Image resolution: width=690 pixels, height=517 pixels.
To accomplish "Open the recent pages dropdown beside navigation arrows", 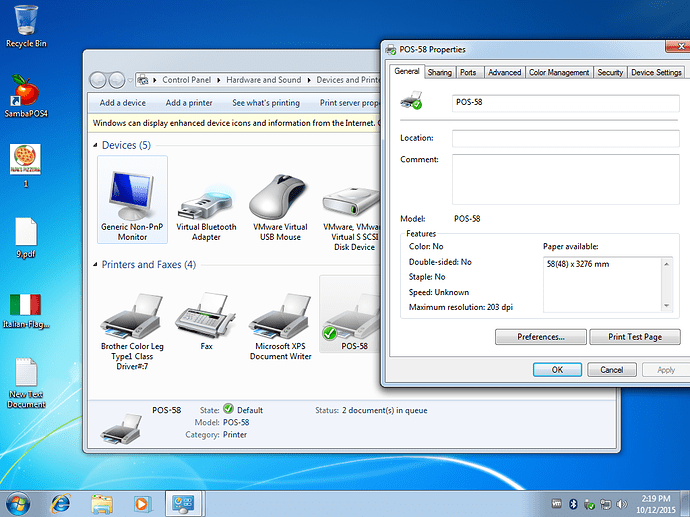I will tap(130, 81).
